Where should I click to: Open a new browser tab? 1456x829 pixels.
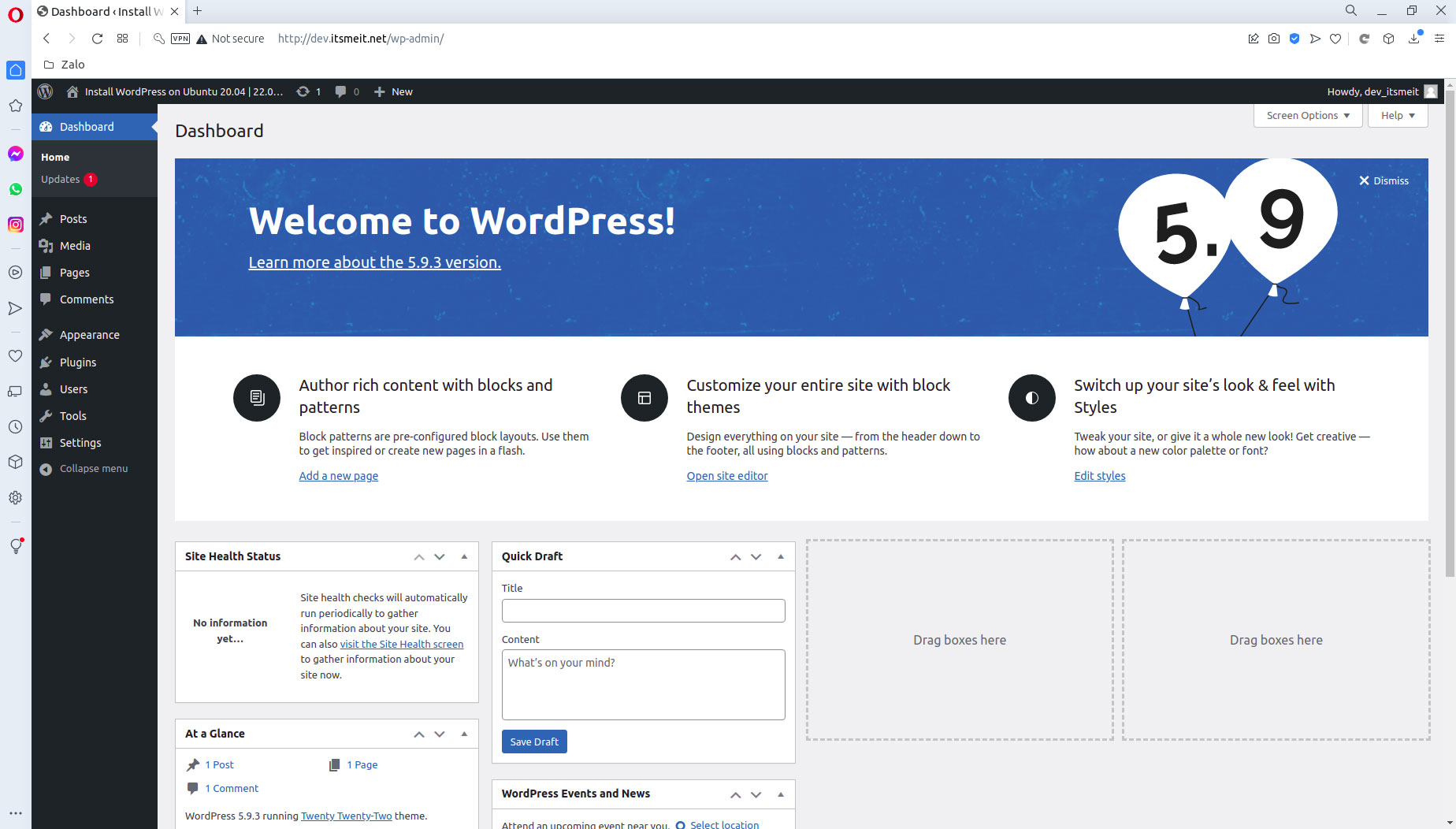point(198,11)
